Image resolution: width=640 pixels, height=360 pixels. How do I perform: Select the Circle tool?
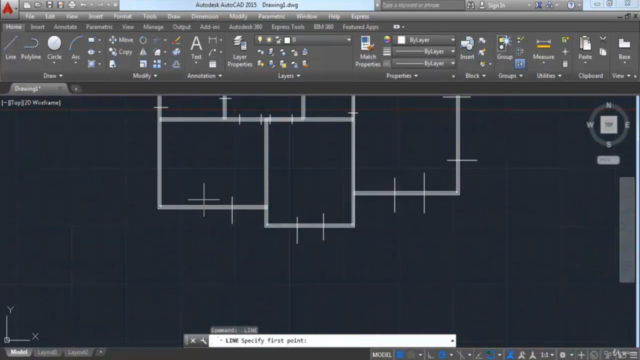(x=54, y=48)
